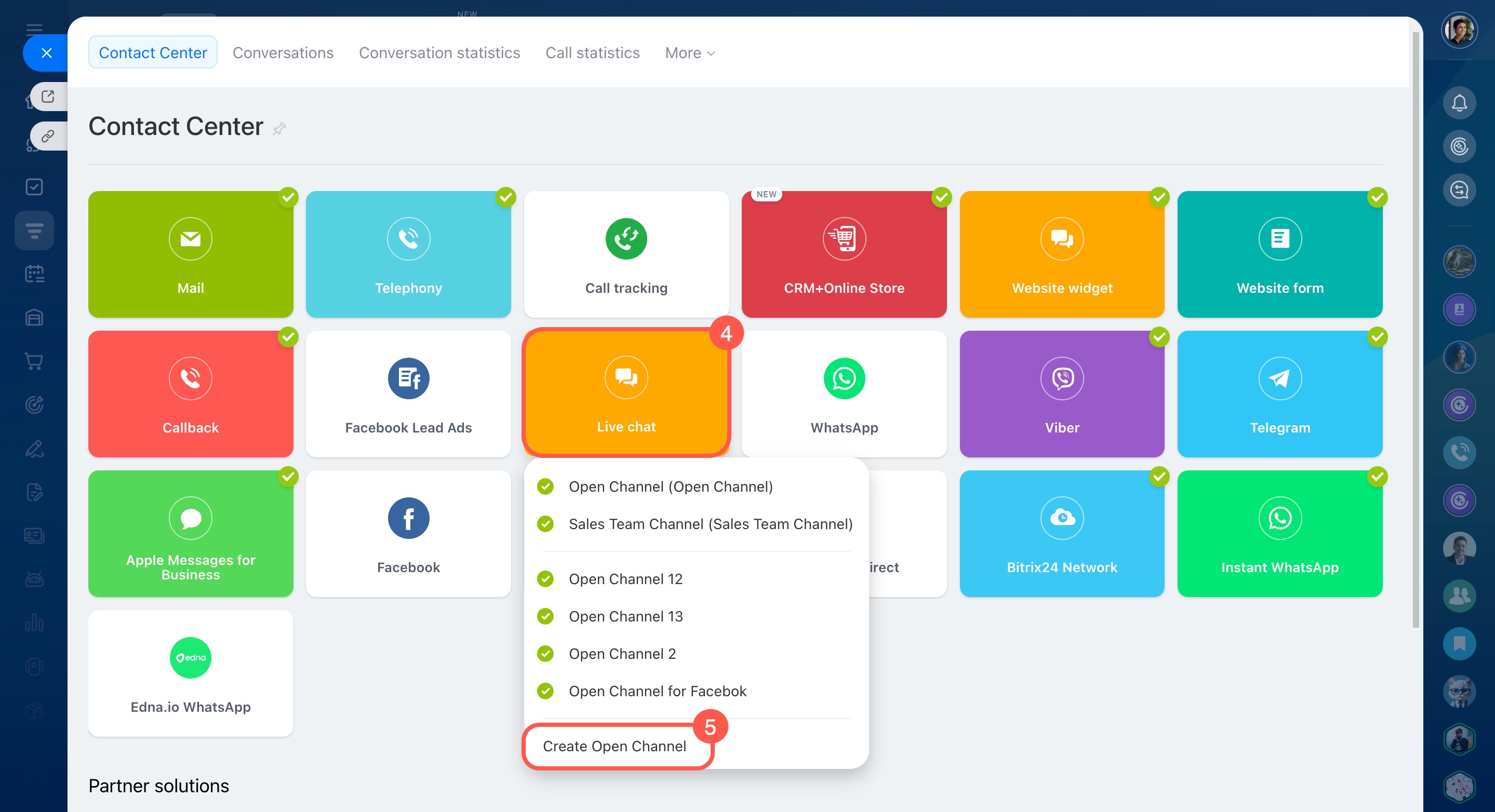Viewport: 1495px width, 812px height.
Task: Close the Contact Center slider
Action: point(46,53)
